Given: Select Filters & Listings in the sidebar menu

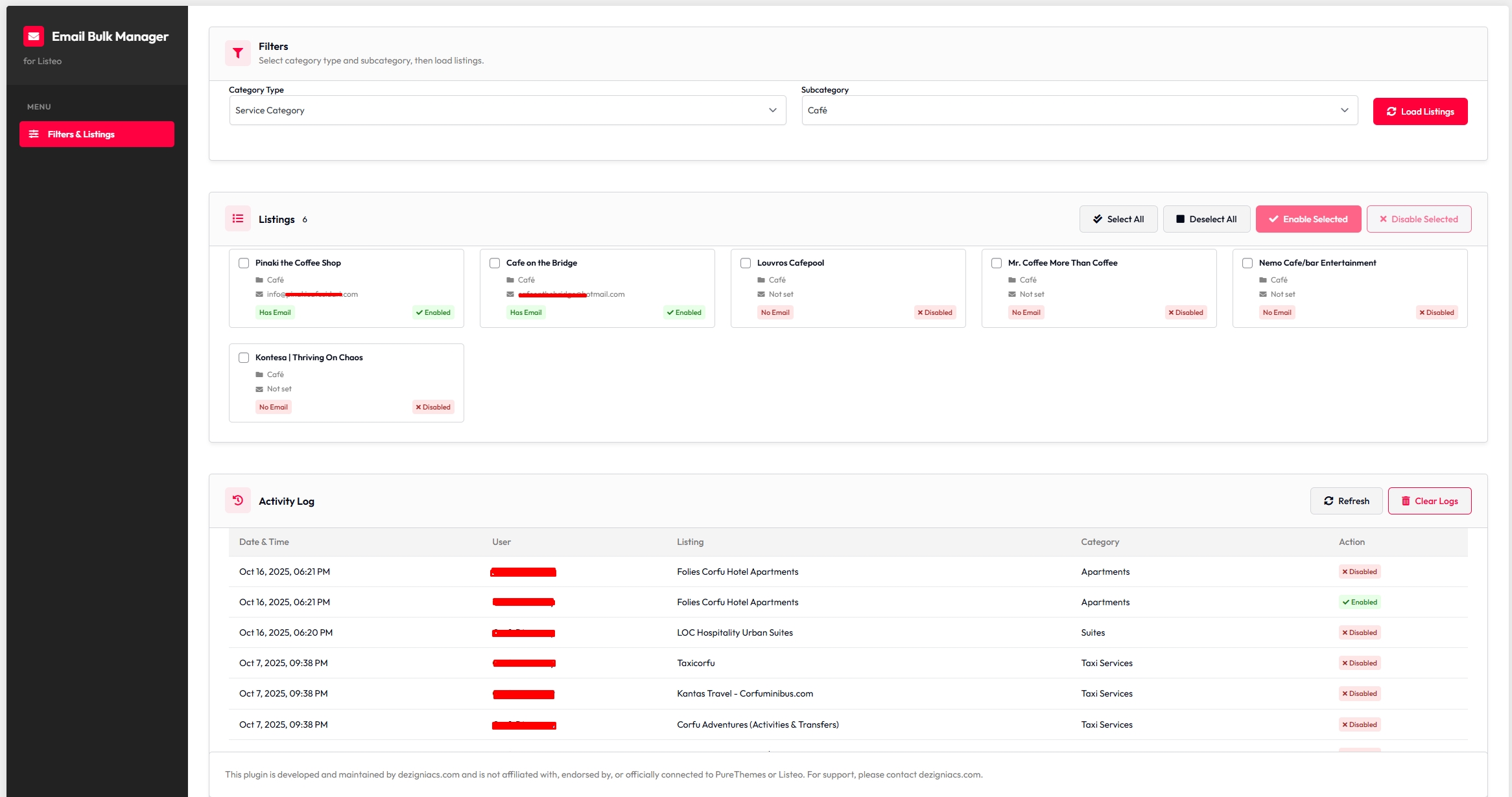Looking at the screenshot, I should click(97, 134).
